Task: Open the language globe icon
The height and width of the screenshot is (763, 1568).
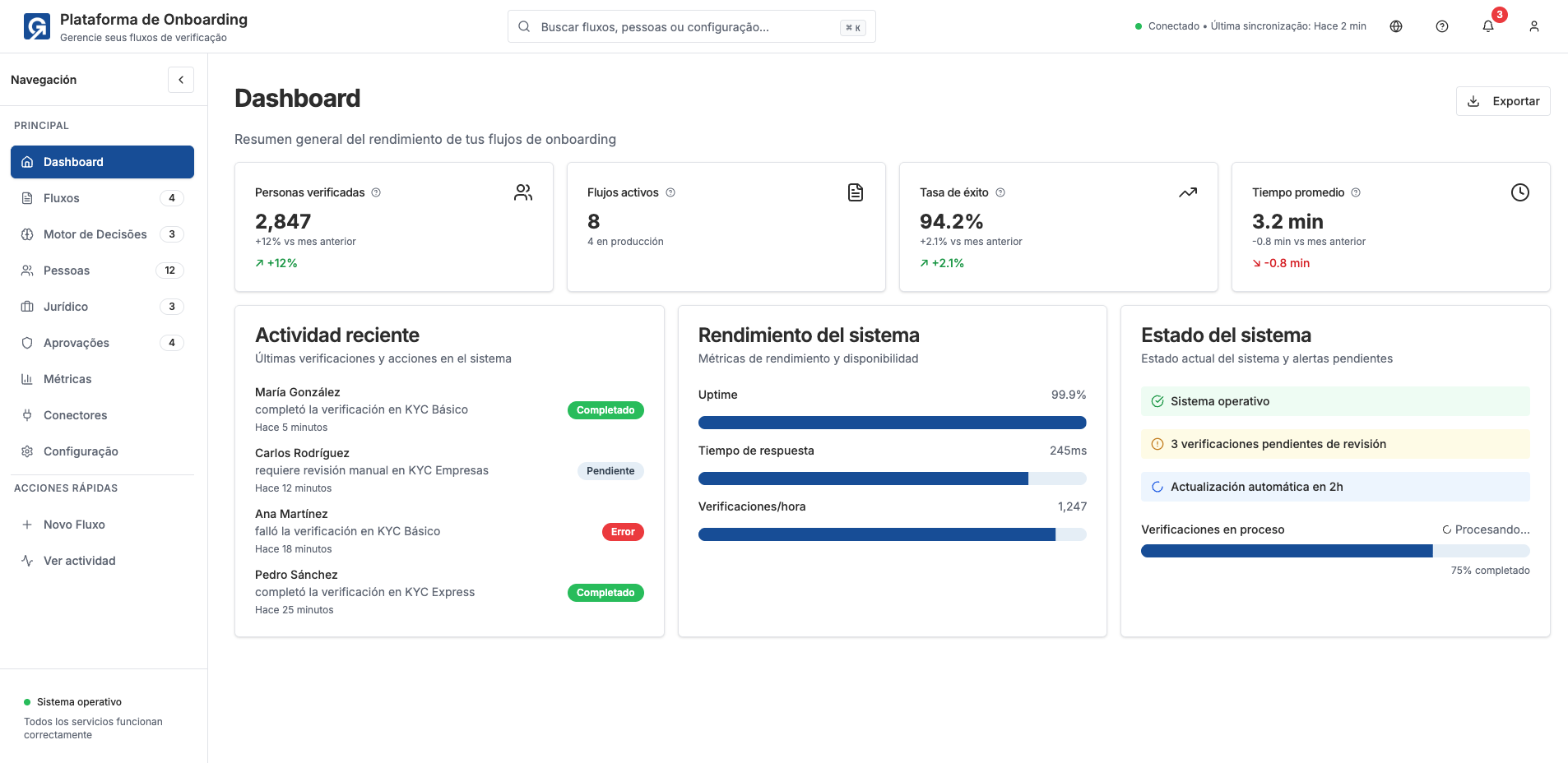Action: 1396,26
